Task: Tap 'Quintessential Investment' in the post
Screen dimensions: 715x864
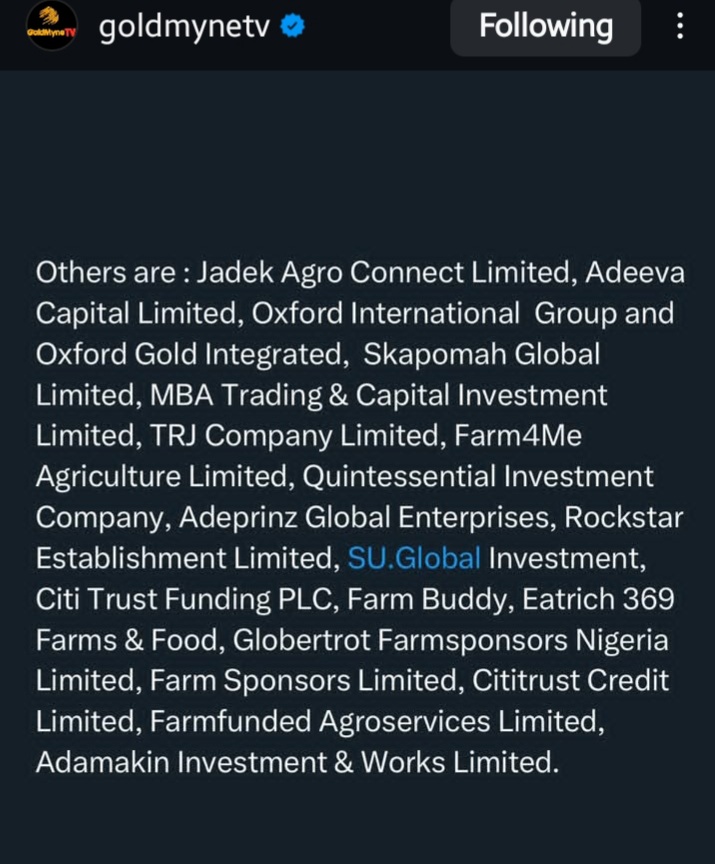Action: coord(478,477)
